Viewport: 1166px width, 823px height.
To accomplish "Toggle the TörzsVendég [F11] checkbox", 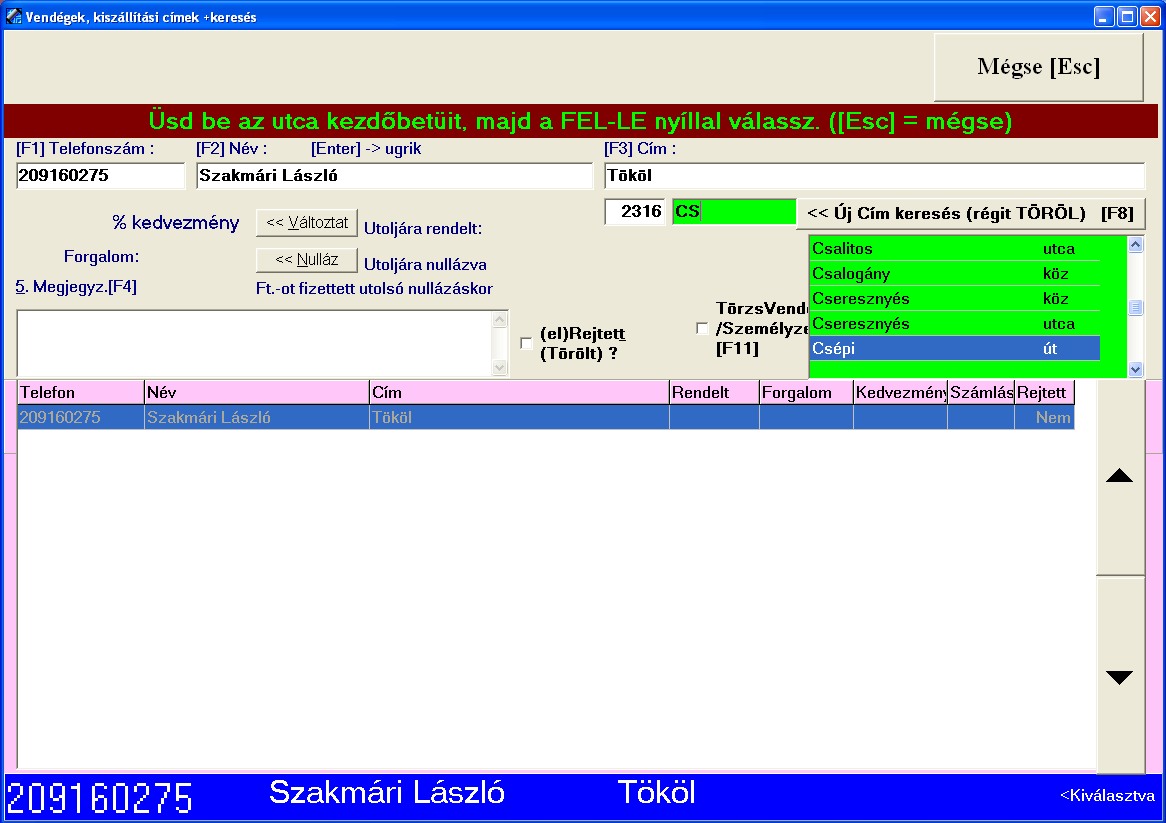I will 701,328.
